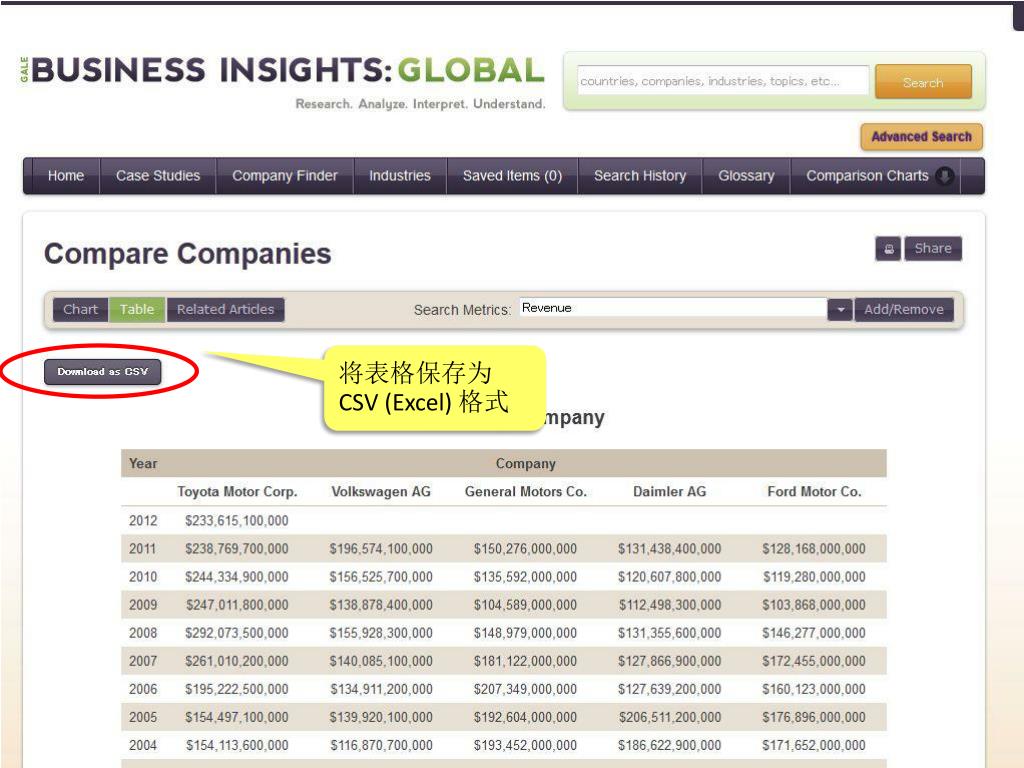
Task: Open Glossary menu item
Action: pos(746,176)
